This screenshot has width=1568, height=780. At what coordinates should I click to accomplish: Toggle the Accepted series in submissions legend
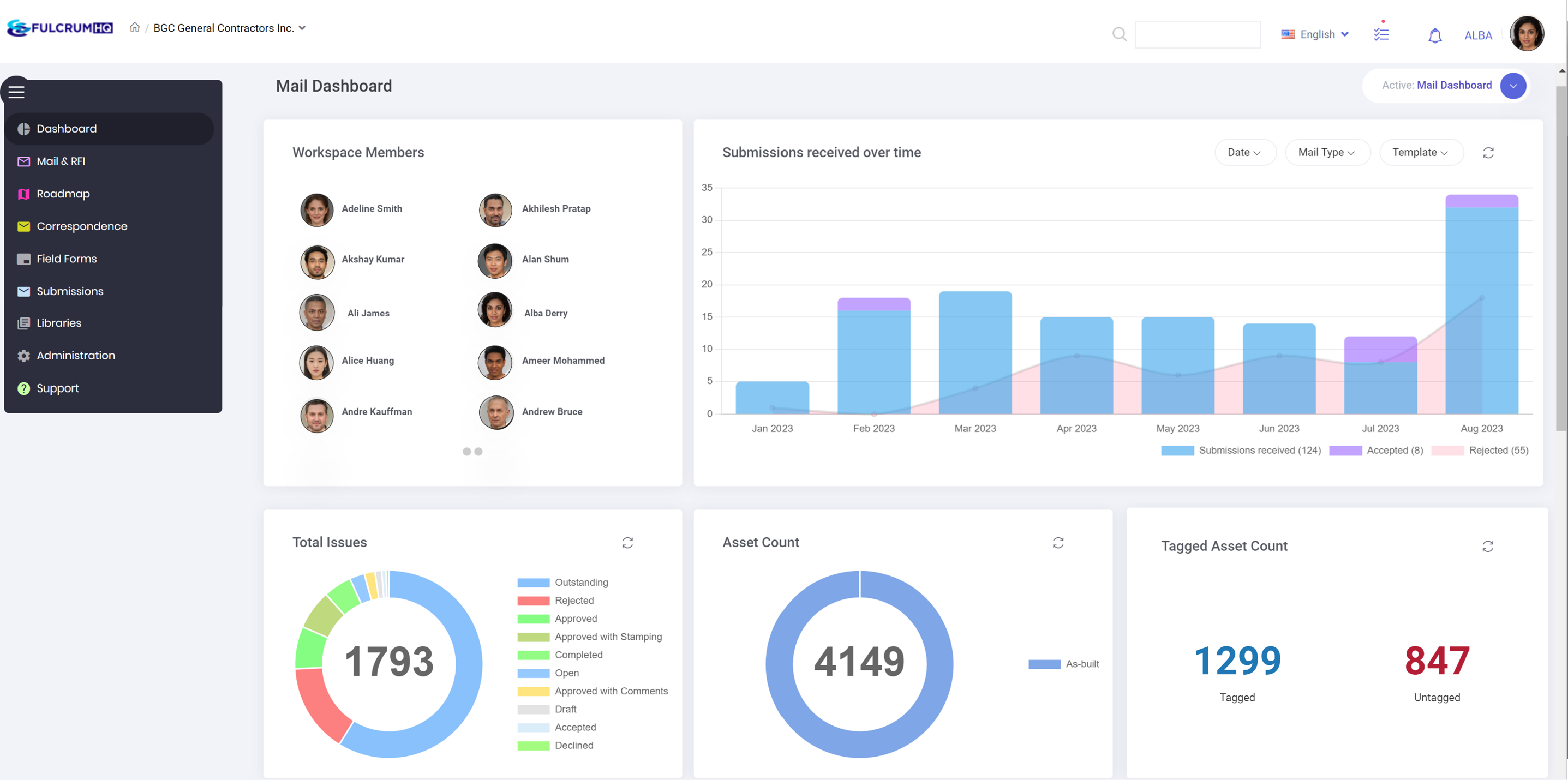tap(1395, 450)
